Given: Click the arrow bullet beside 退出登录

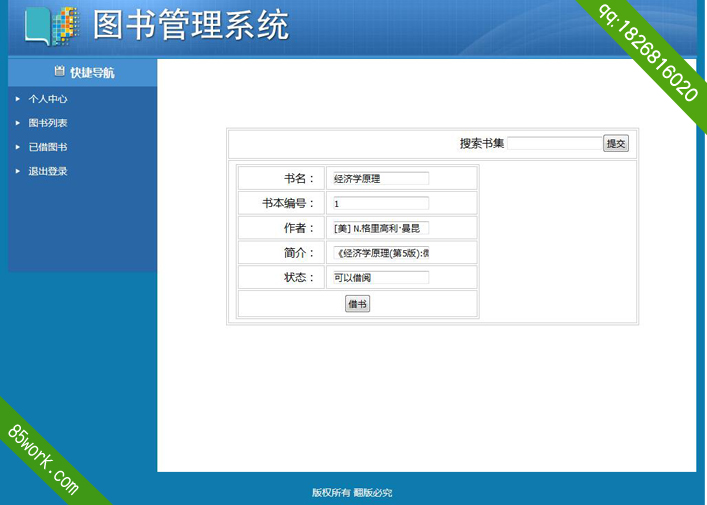Looking at the screenshot, I should click(18, 171).
